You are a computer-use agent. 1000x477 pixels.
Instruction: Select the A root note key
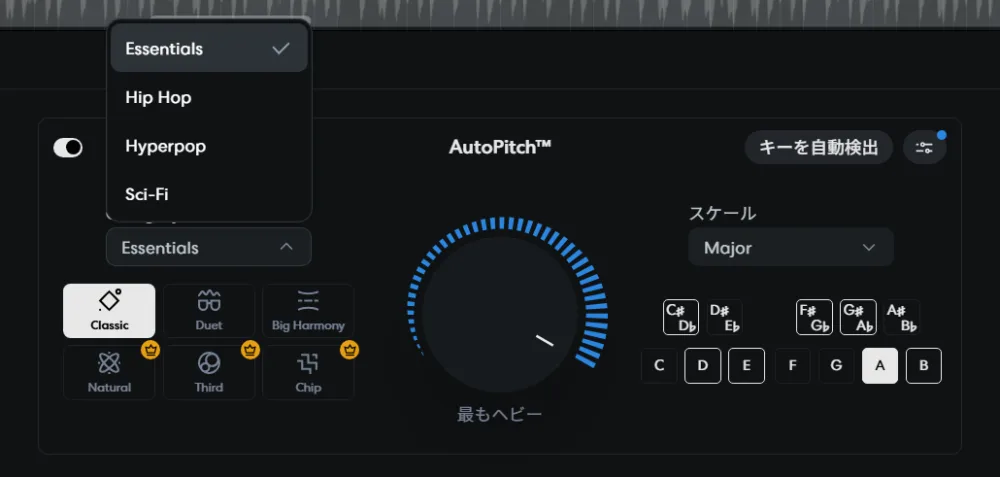(x=880, y=366)
